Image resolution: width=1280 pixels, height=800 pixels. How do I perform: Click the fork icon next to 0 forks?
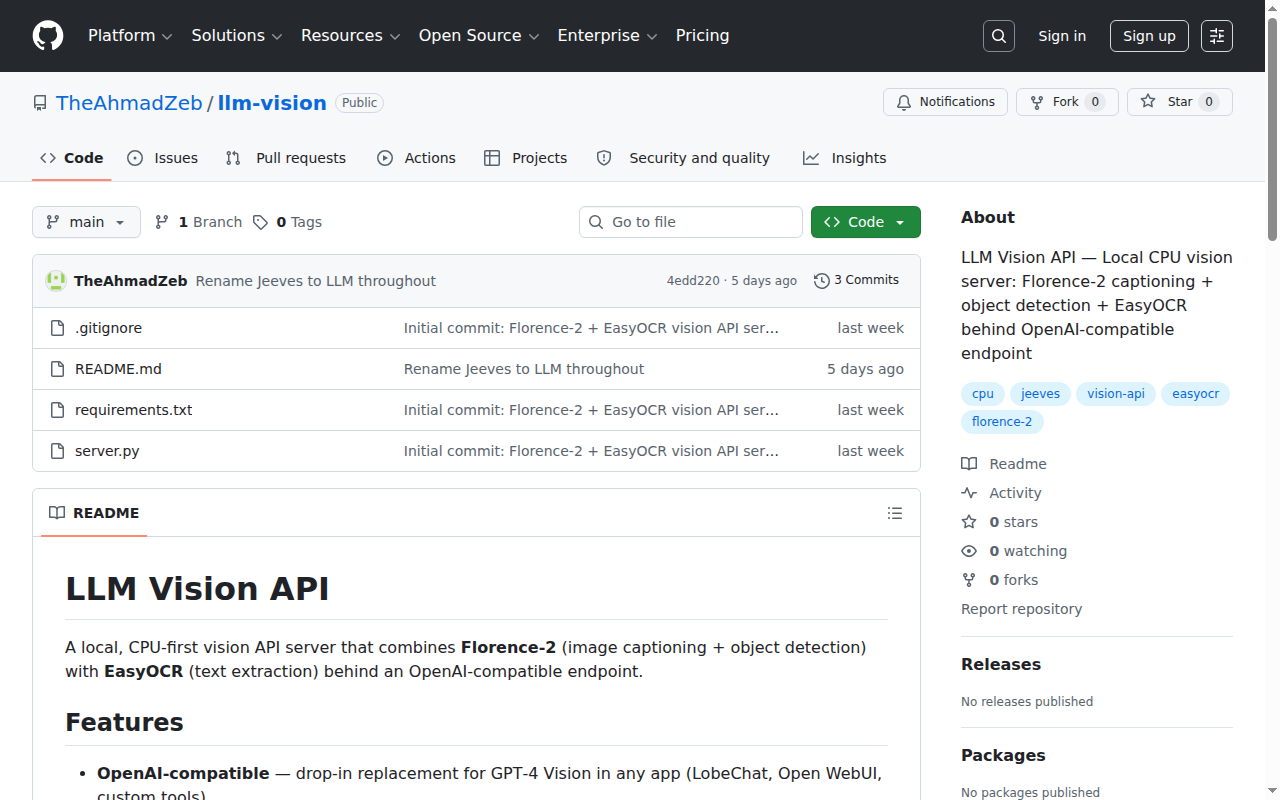coord(969,580)
